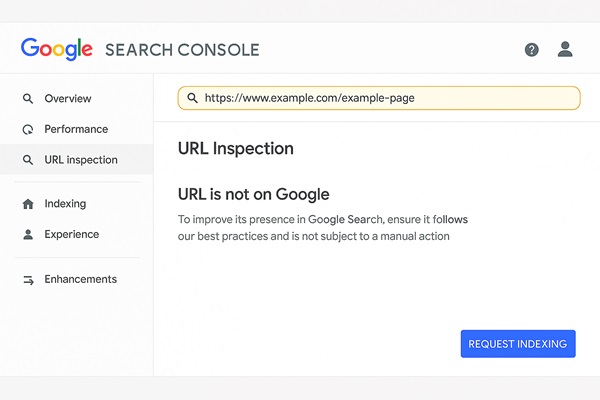600x400 pixels.
Task: Open the help question mark icon
Action: pyautogui.click(x=532, y=49)
